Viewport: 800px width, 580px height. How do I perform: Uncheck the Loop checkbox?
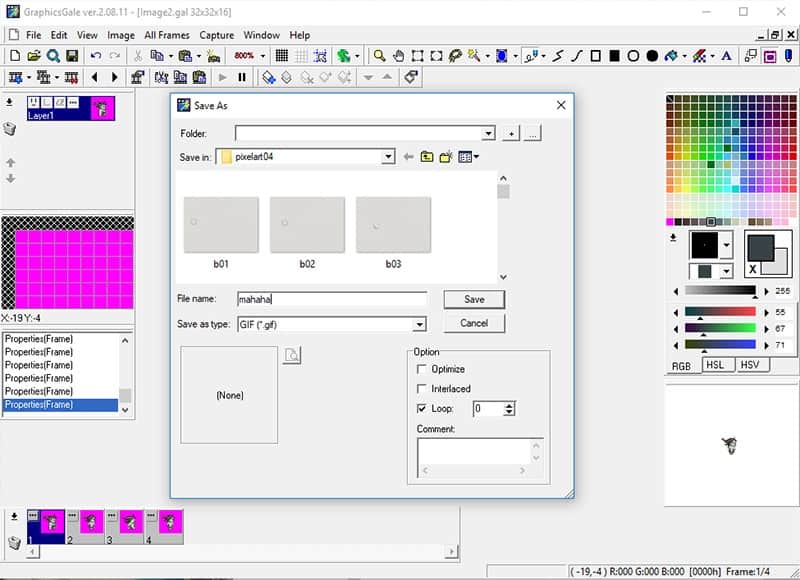[421, 408]
